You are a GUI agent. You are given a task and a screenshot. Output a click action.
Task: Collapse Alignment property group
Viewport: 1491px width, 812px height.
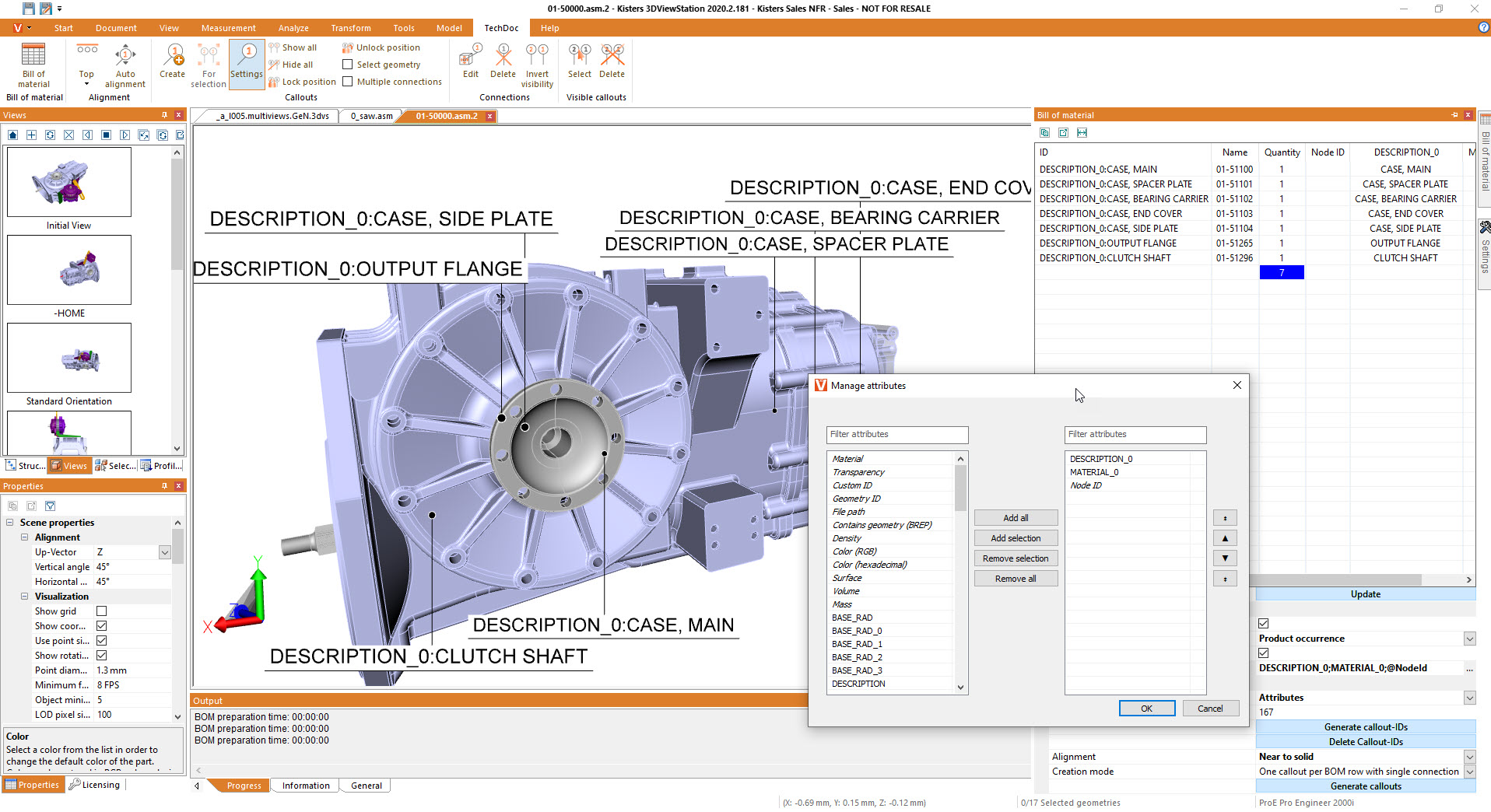click(24, 537)
